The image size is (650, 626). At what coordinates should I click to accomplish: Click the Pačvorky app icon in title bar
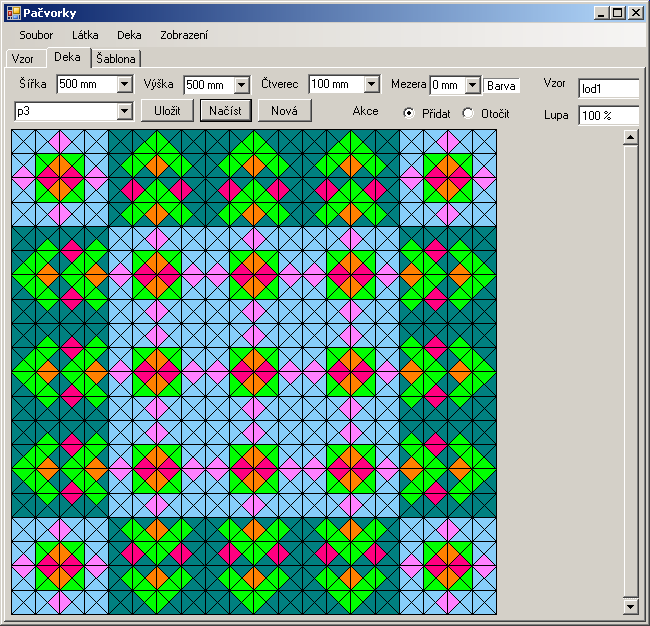(x=13, y=13)
